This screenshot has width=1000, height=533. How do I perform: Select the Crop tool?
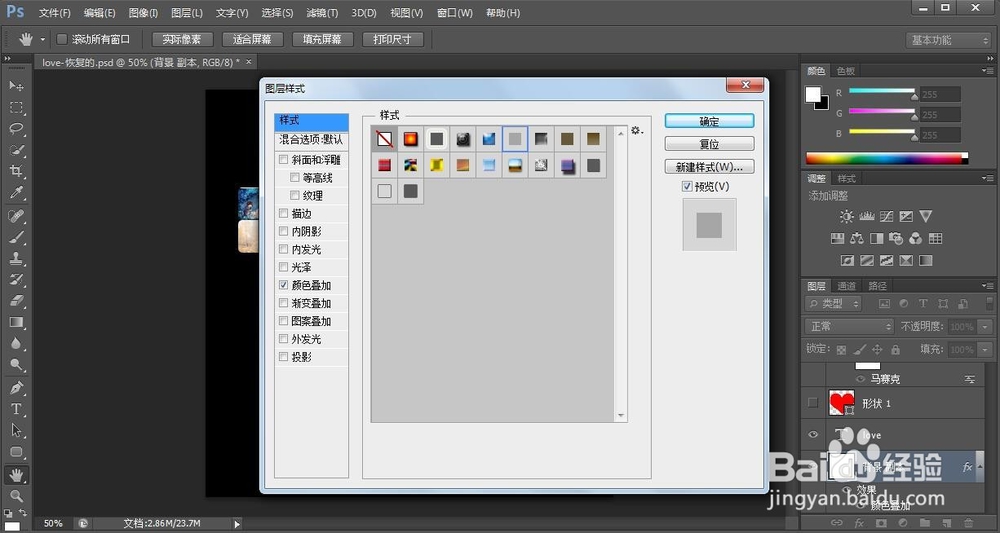coord(16,171)
